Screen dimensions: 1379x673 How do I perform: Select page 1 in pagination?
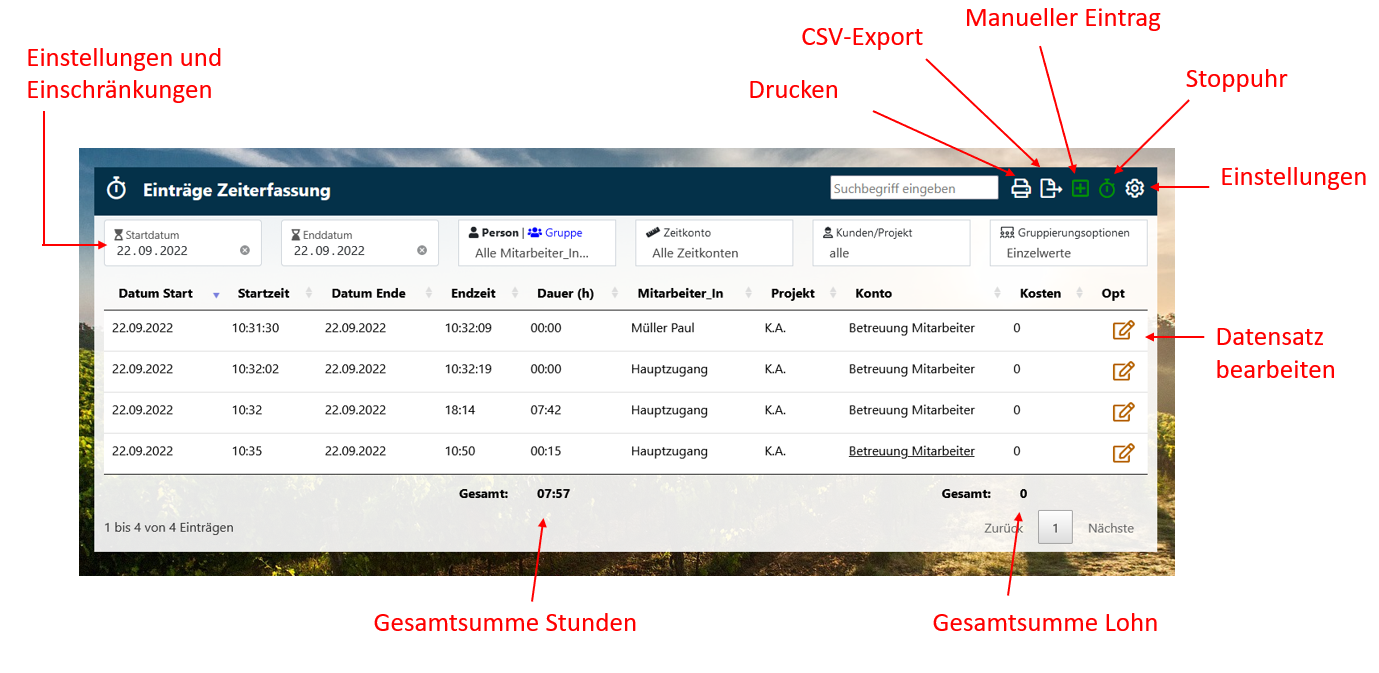point(1055,528)
